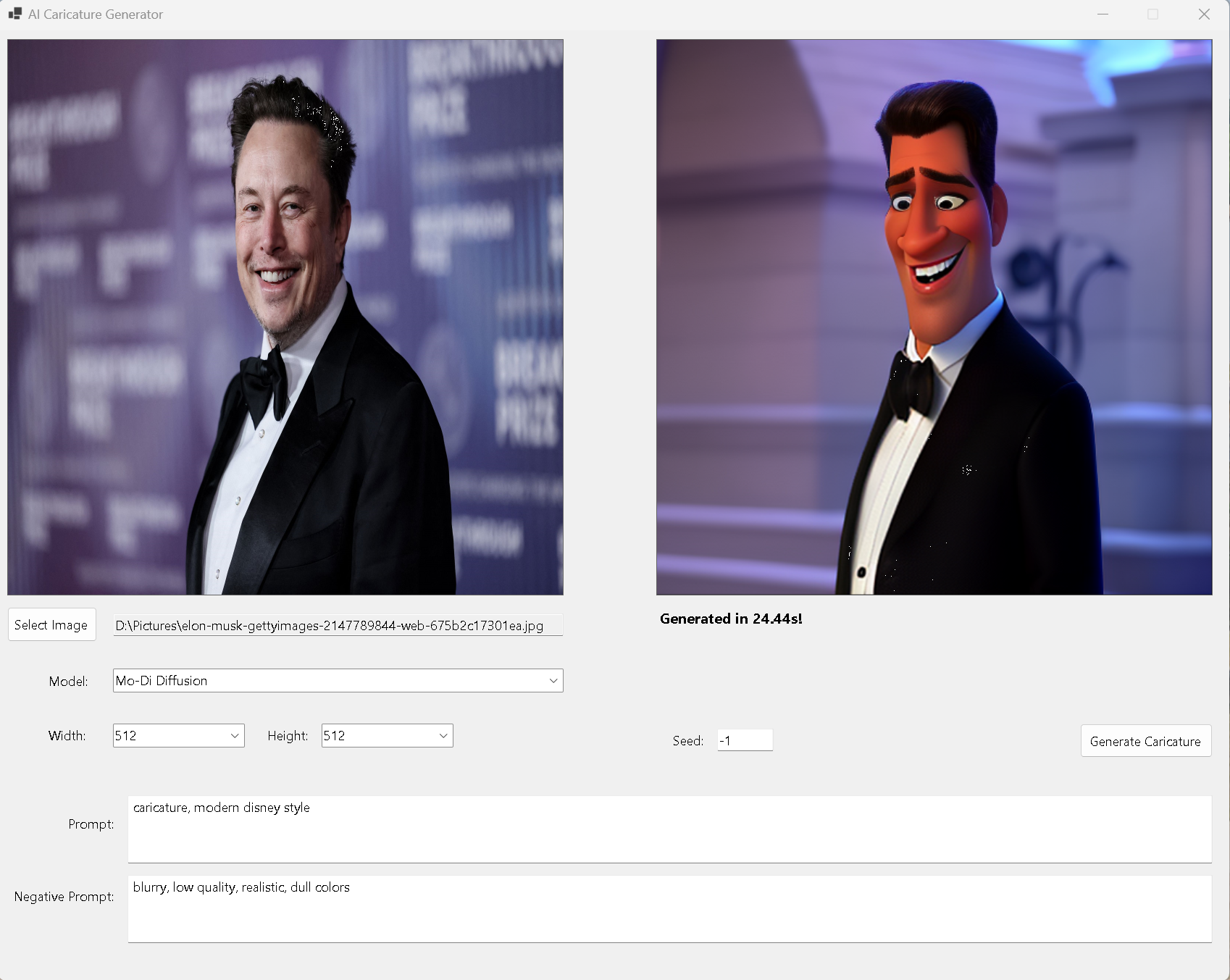The height and width of the screenshot is (980, 1230).
Task: Click the Generate Caricature button
Action: click(x=1145, y=741)
